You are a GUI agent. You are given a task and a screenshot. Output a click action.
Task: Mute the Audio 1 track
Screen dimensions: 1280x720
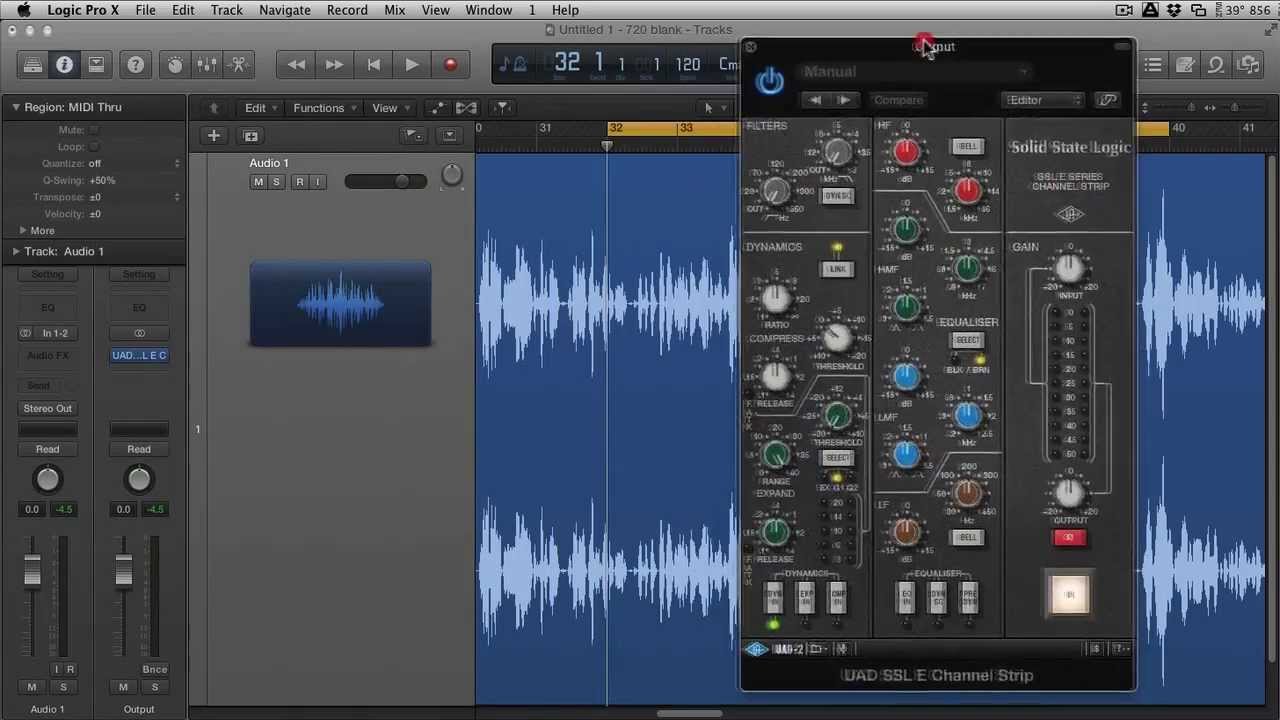click(258, 182)
